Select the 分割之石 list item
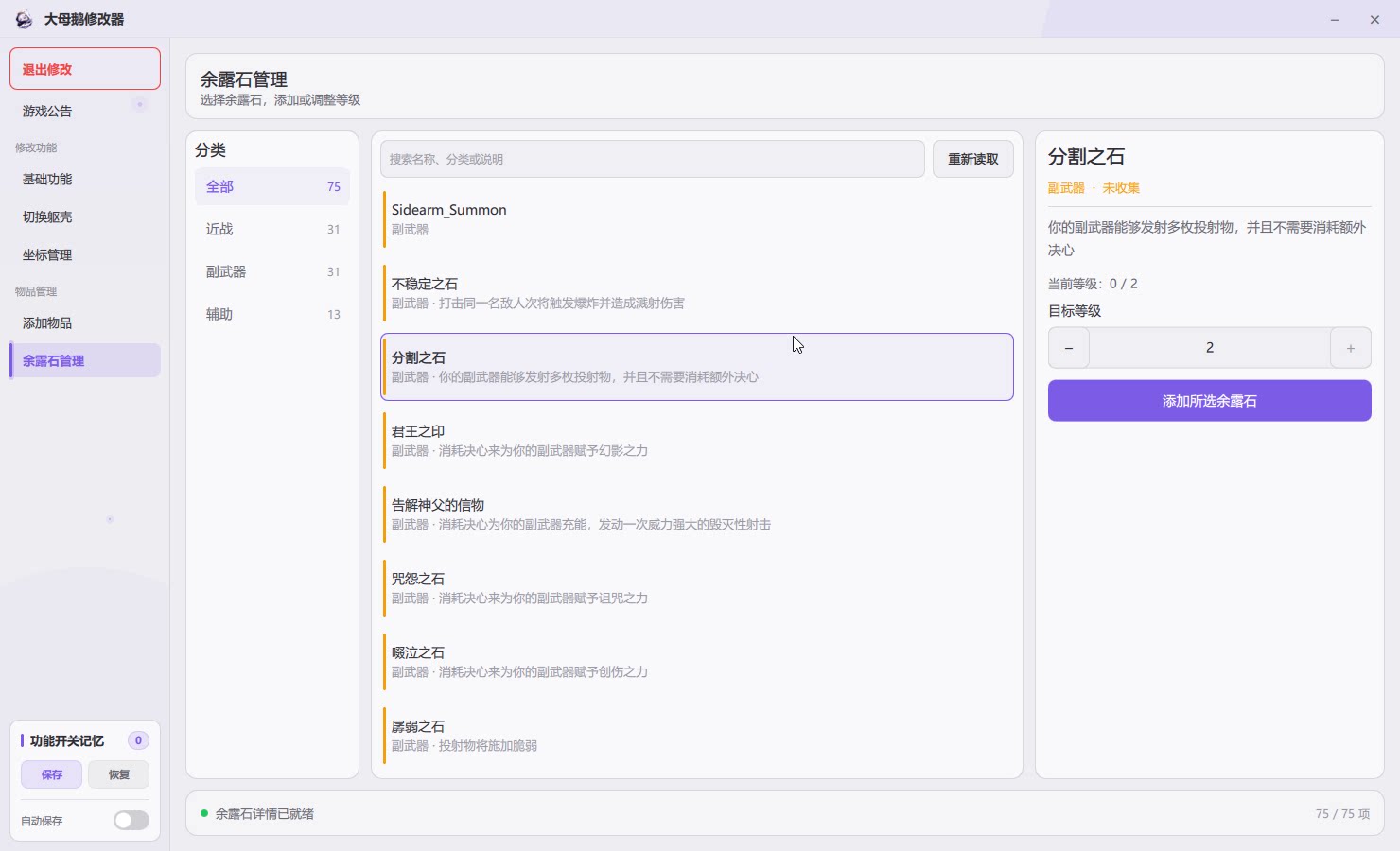Image resolution: width=1400 pixels, height=851 pixels. coord(697,367)
